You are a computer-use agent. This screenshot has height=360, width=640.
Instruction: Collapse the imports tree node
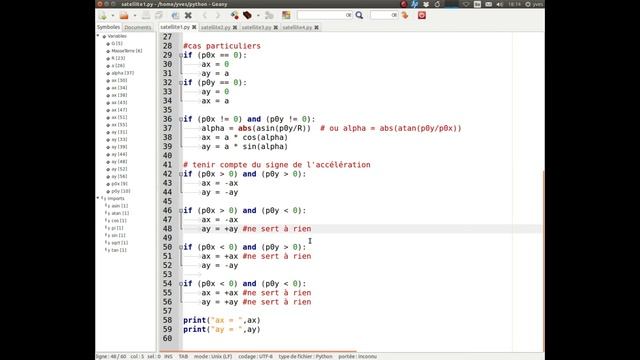(98, 198)
